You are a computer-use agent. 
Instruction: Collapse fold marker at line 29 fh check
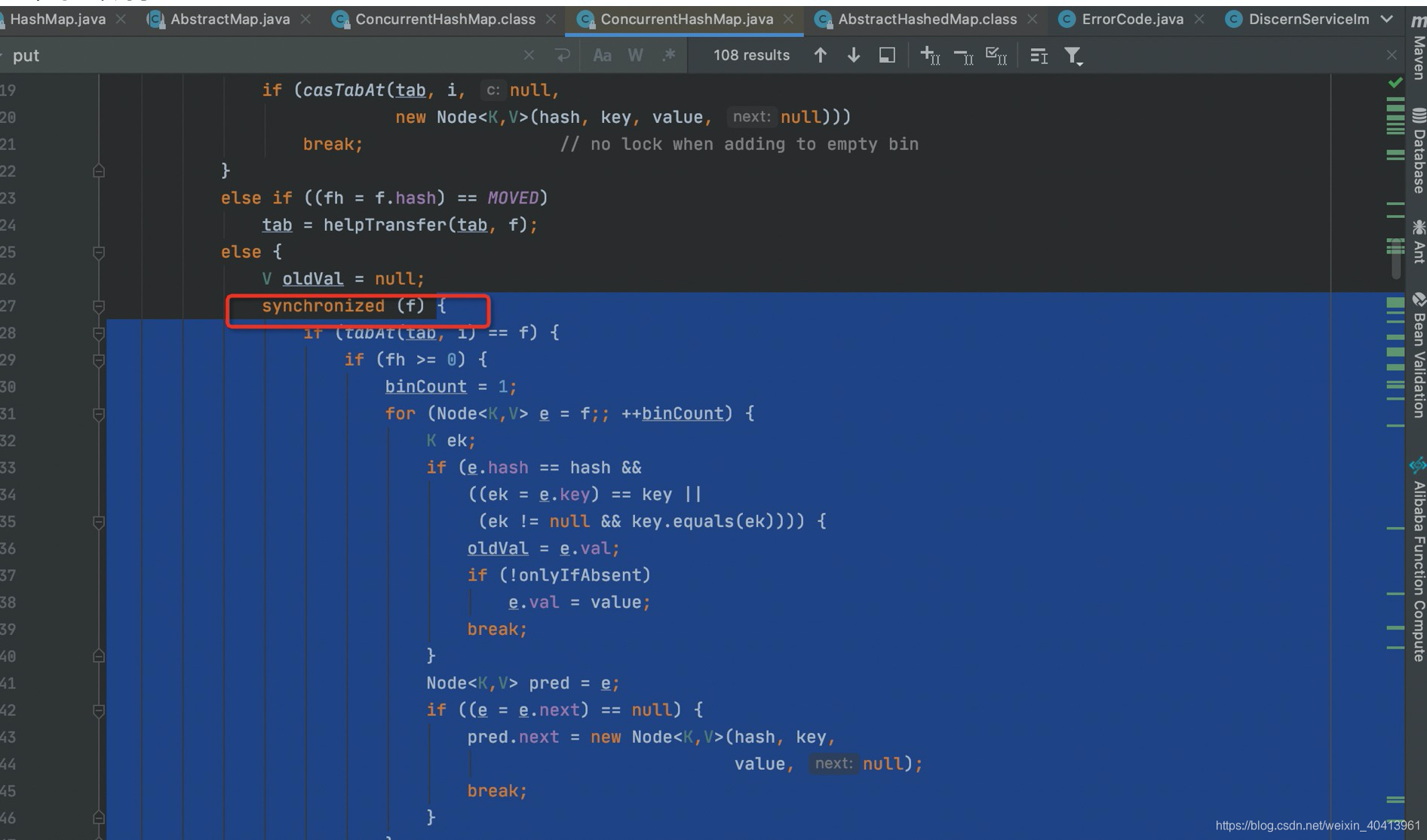(x=99, y=360)
